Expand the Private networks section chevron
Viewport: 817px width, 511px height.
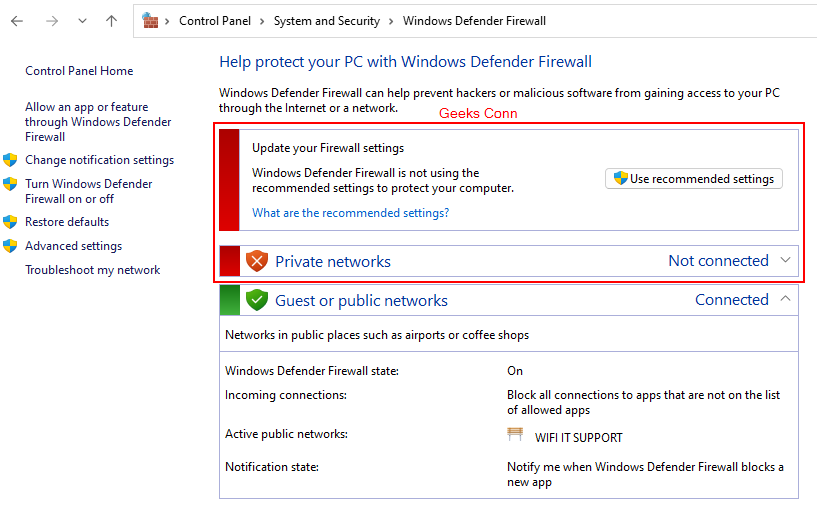[x=785, y=261]
